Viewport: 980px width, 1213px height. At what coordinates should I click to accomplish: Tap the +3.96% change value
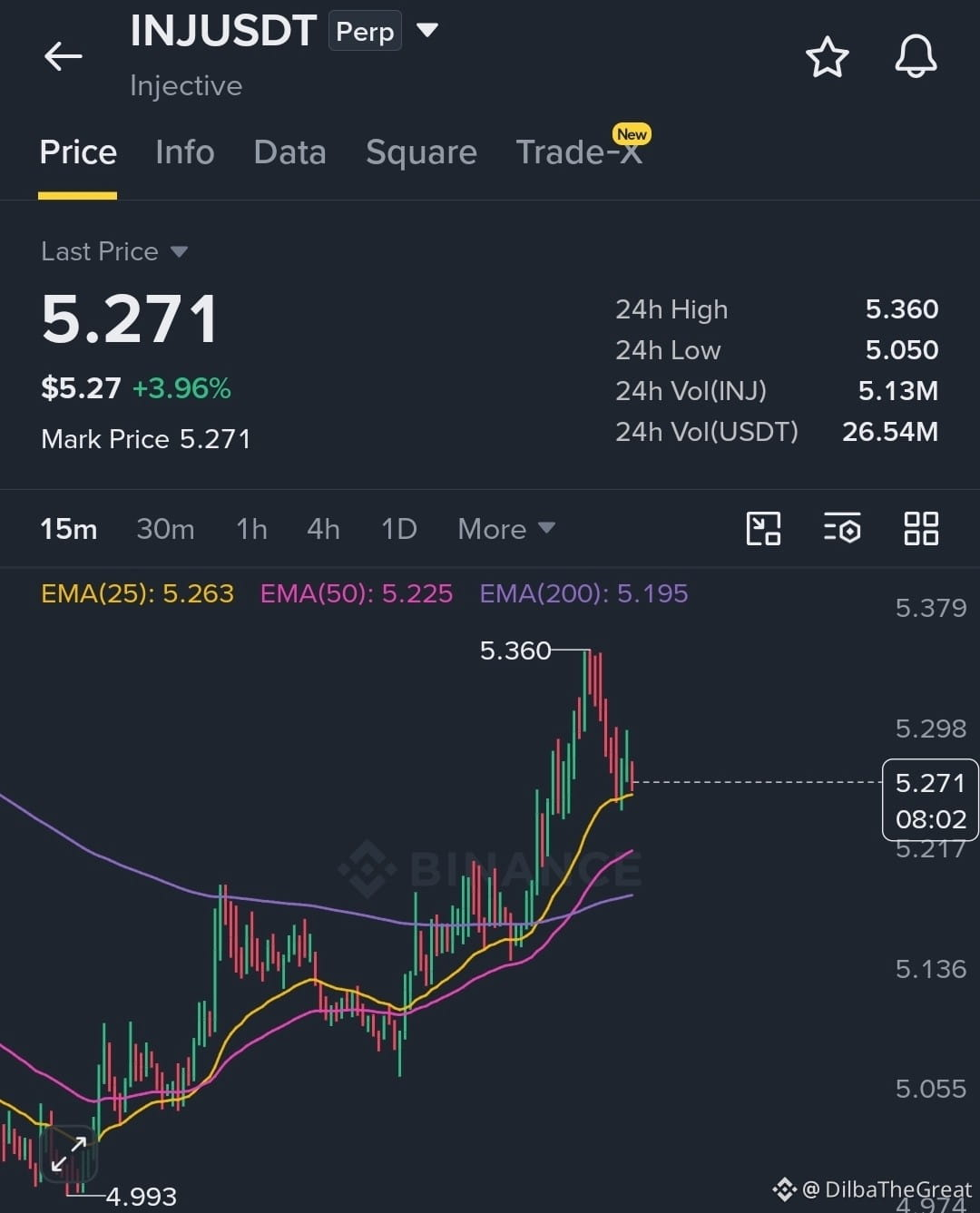tap(181, 388)
